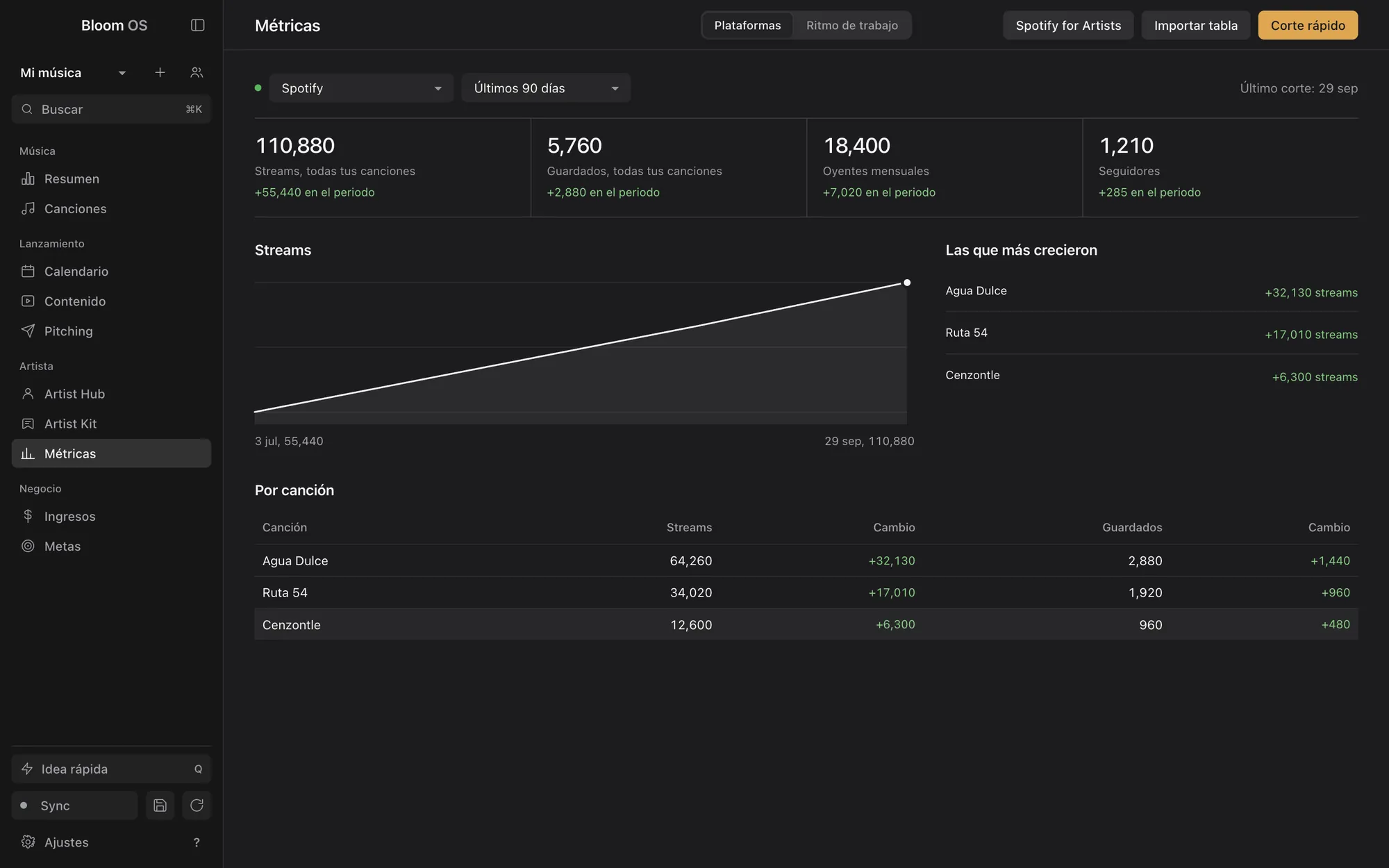
Task: Open Artist Kit via the note icon
Action: pyautogui.click(x=28, y=424)
